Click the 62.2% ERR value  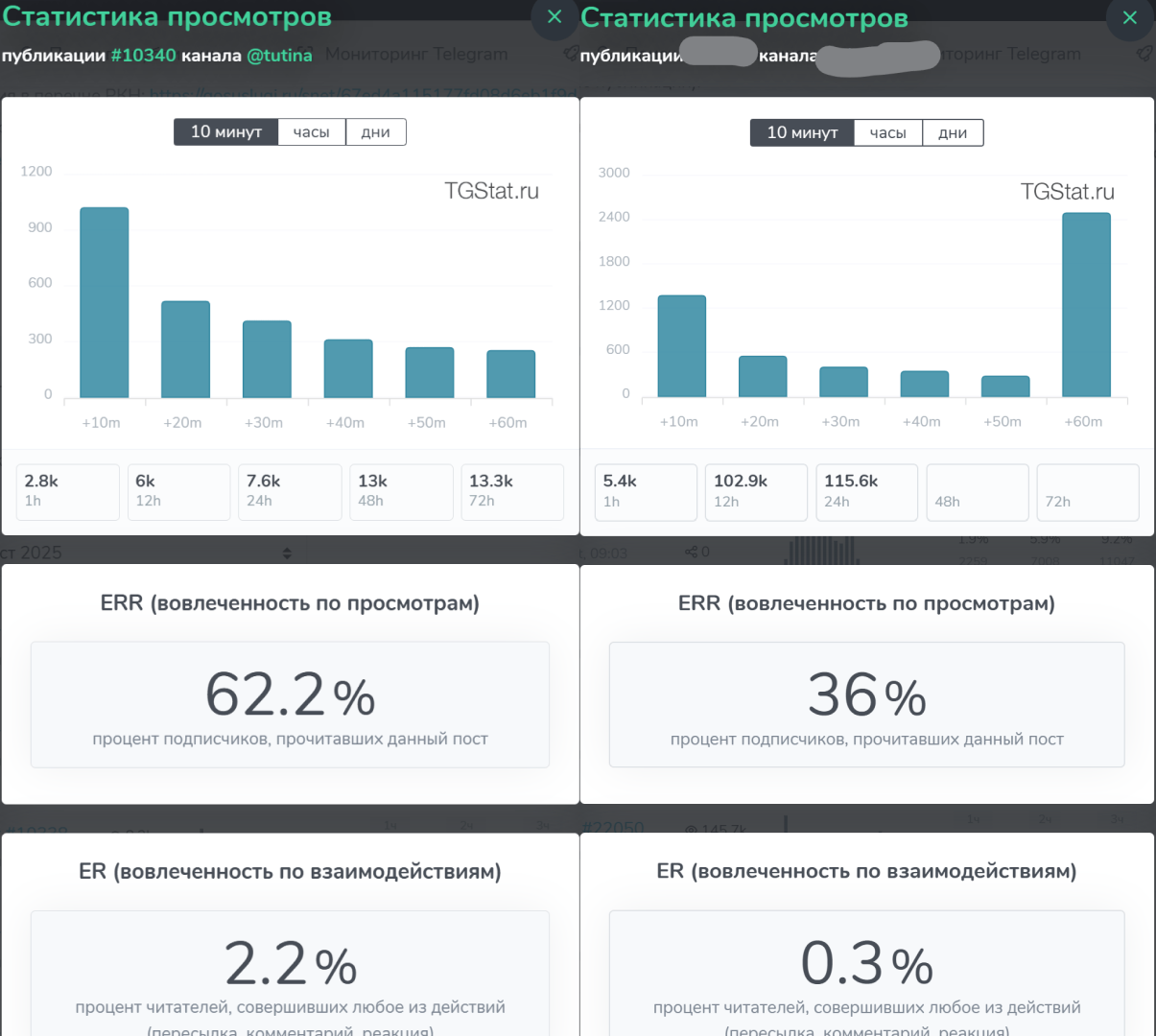[290, 695]
